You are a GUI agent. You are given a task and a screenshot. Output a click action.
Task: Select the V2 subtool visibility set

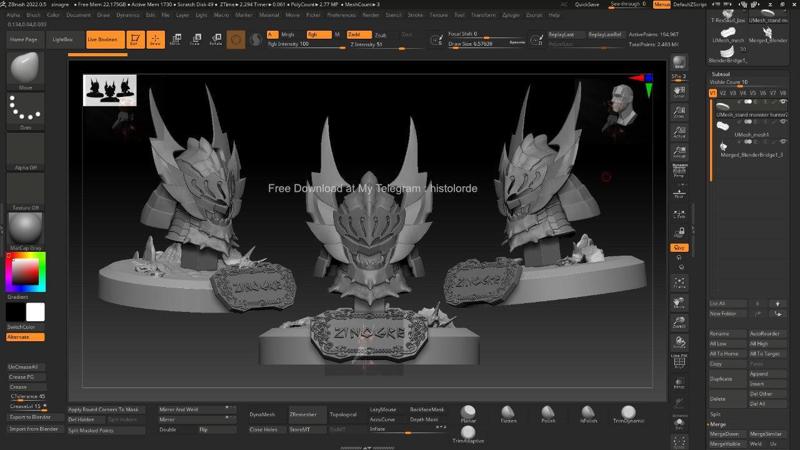point(722,93)
